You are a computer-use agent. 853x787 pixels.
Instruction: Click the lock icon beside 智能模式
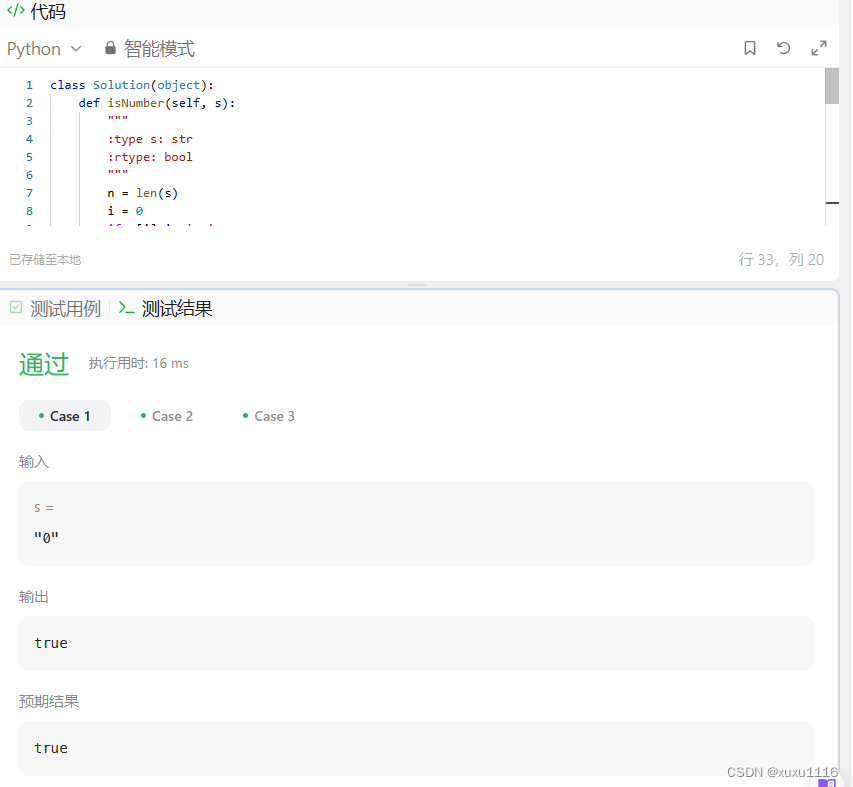click(x=110, y=48)
